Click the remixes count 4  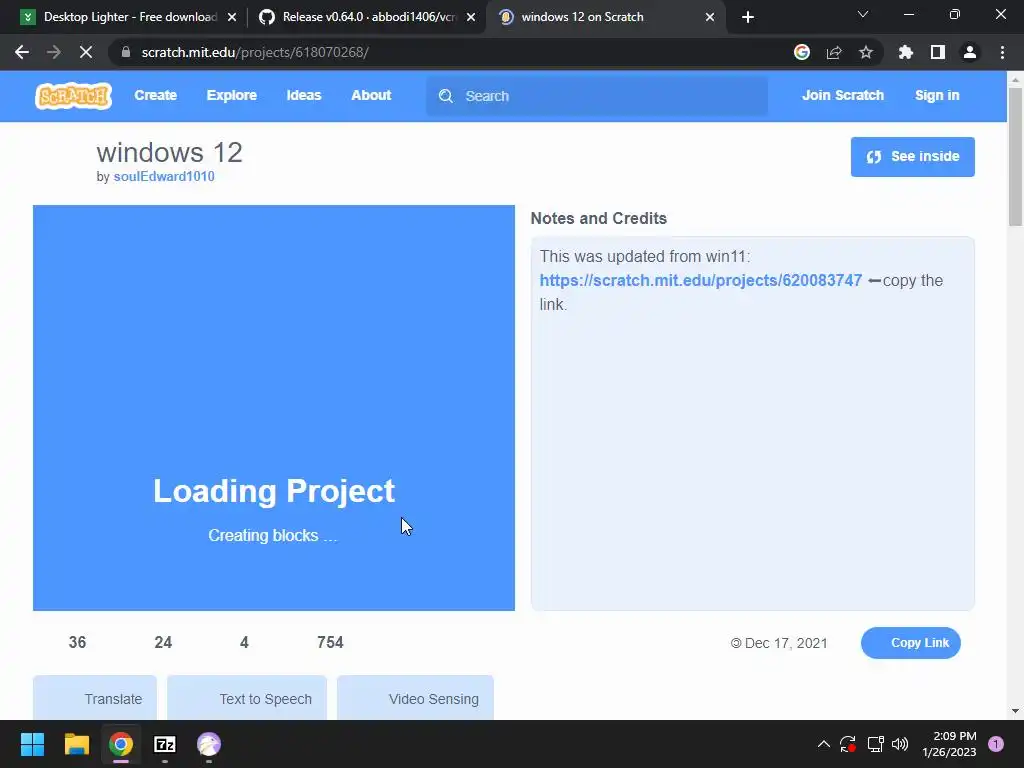click(x=244, y=643)
